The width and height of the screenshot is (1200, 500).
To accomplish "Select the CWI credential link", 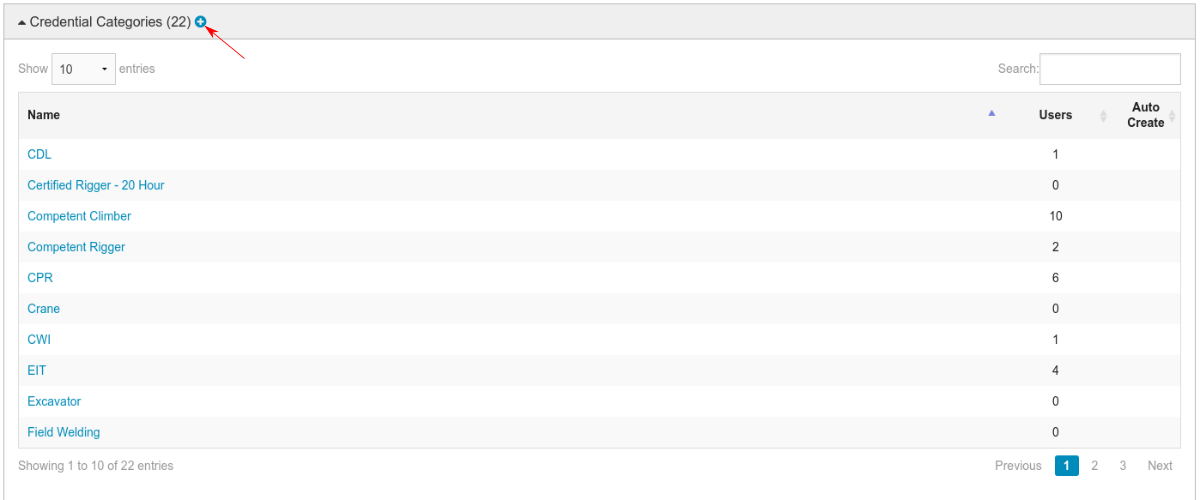I will 39,340.
